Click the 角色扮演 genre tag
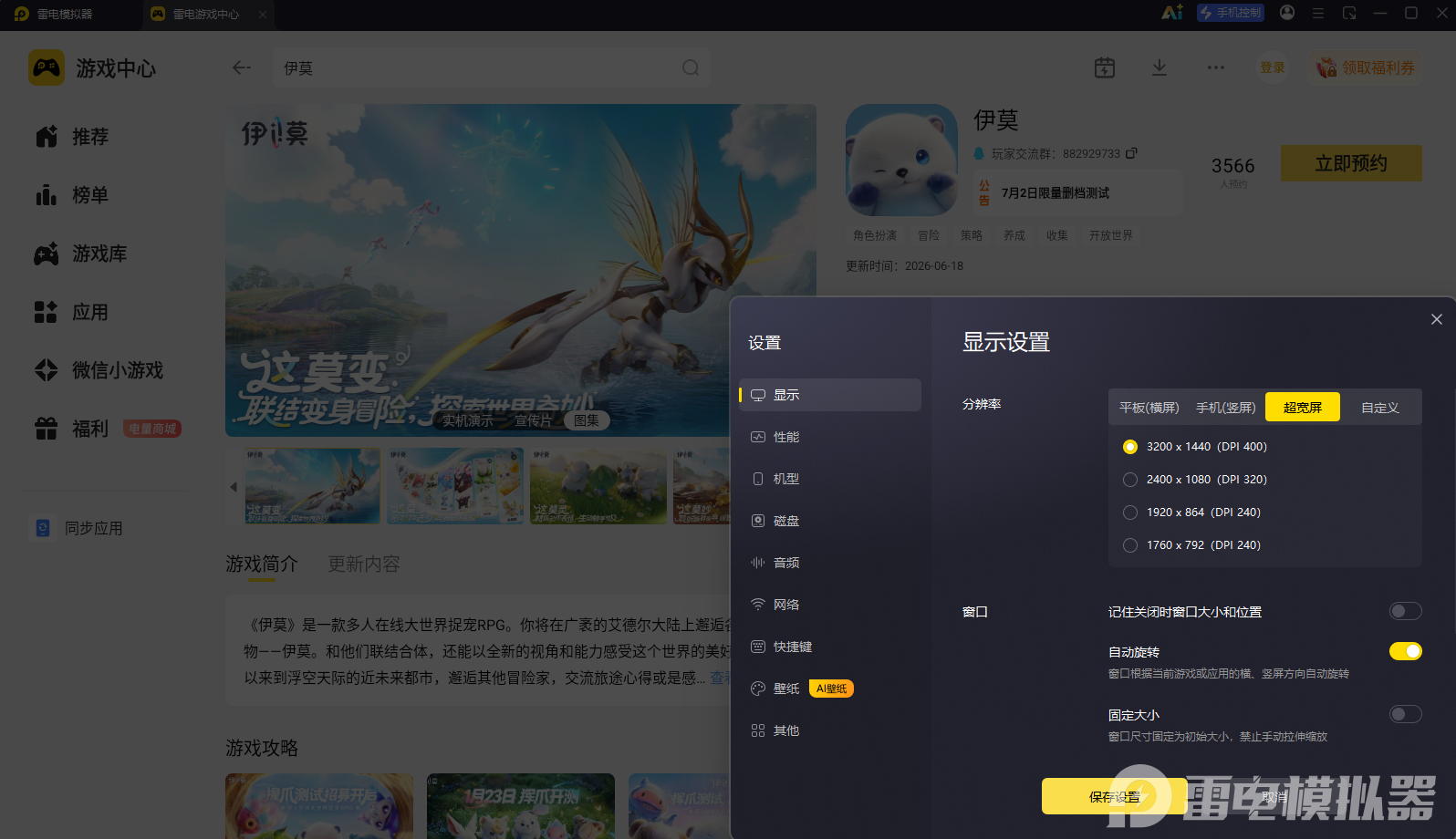The image size is (1456, 839). tap(875, 235)
